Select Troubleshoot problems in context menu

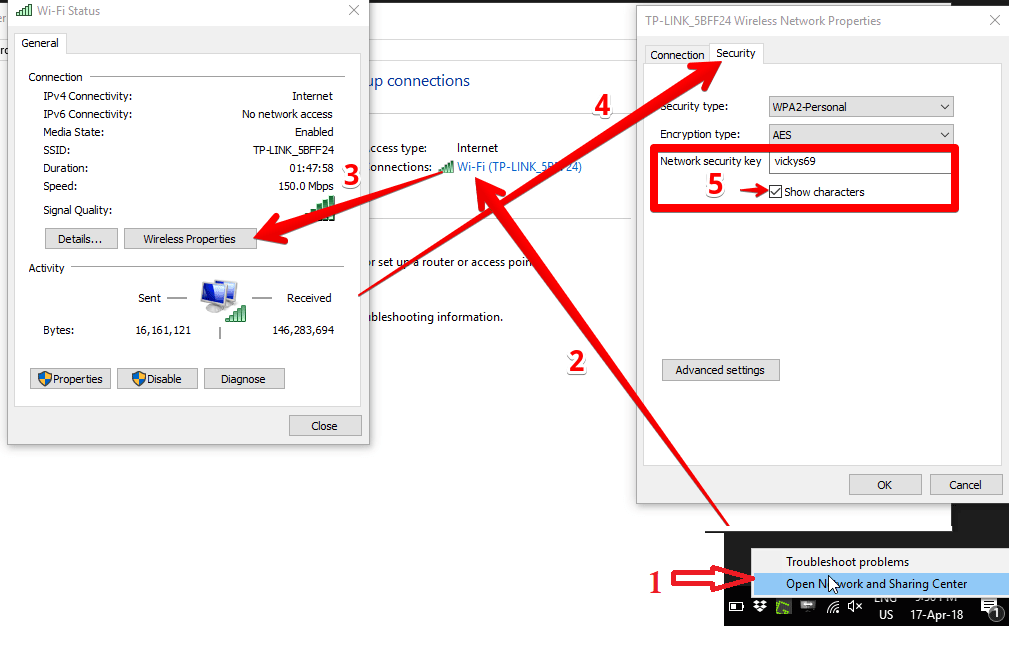coord(847,562)
